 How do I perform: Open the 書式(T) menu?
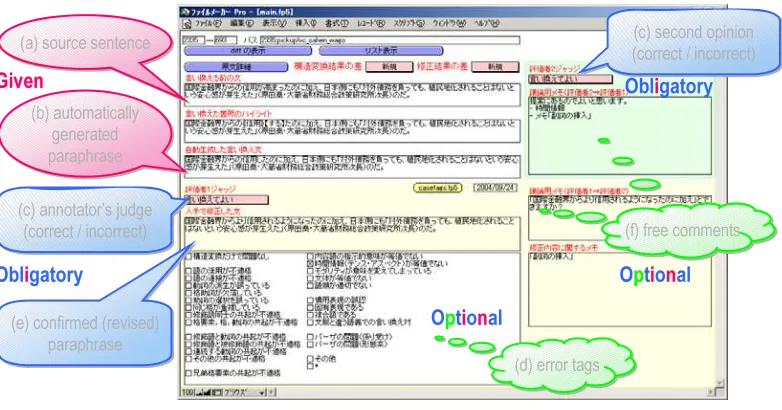click(337, 23)
